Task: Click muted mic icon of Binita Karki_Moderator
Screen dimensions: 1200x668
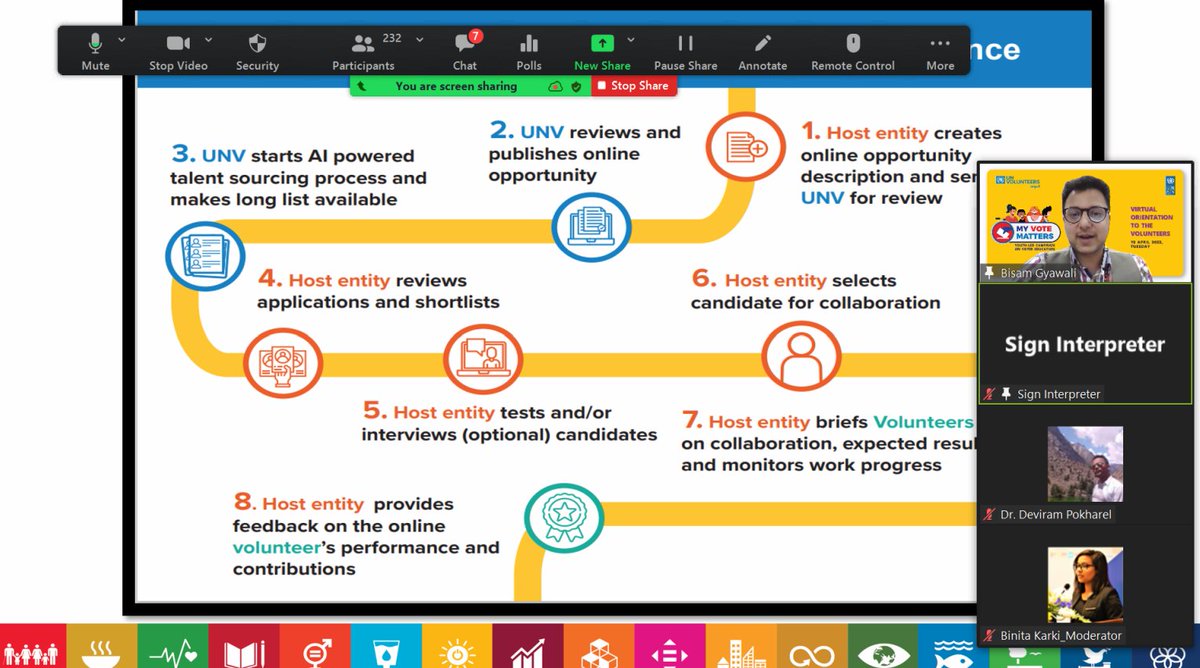Action: [989, 636]
